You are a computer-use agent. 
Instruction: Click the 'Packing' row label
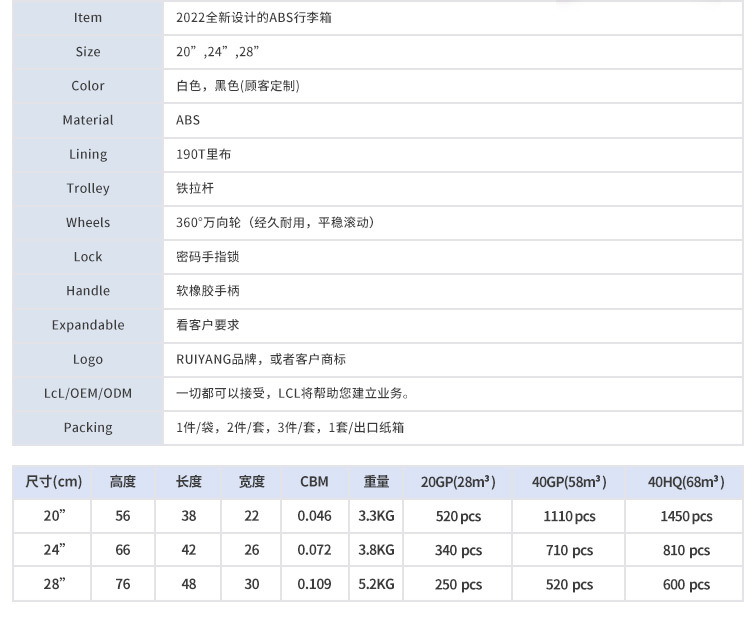tap(88, 428)
